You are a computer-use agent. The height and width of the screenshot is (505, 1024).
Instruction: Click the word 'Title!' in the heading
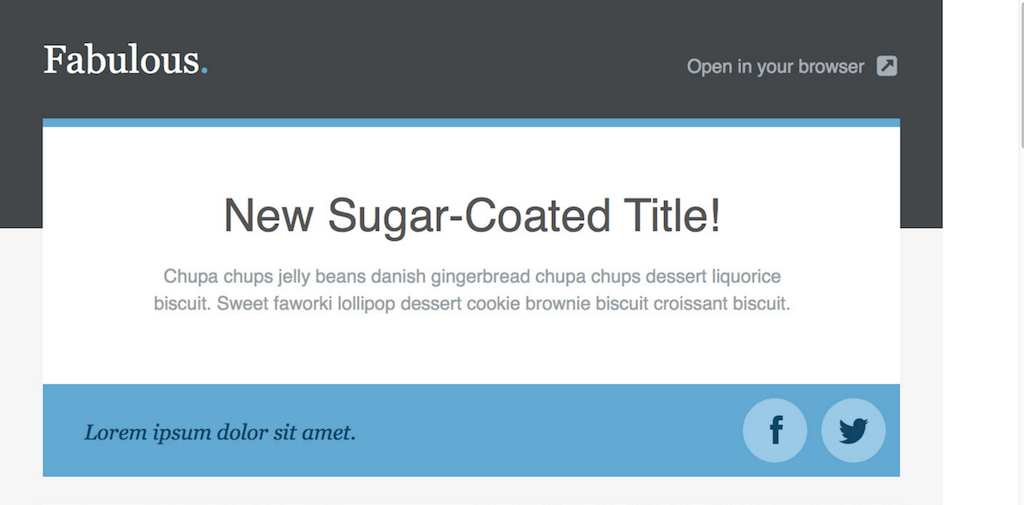(672, 216)
